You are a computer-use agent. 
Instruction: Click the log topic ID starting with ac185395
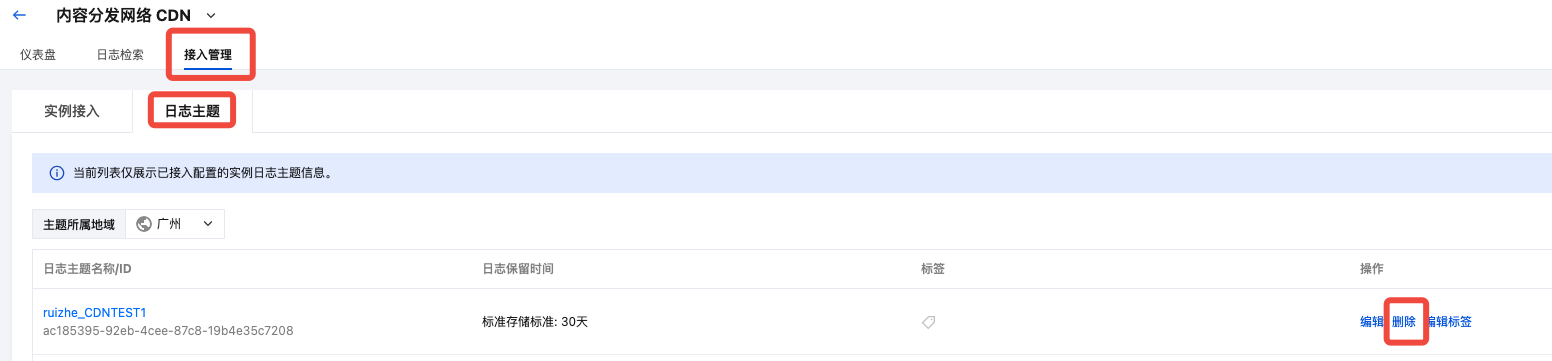coord(168,330)
